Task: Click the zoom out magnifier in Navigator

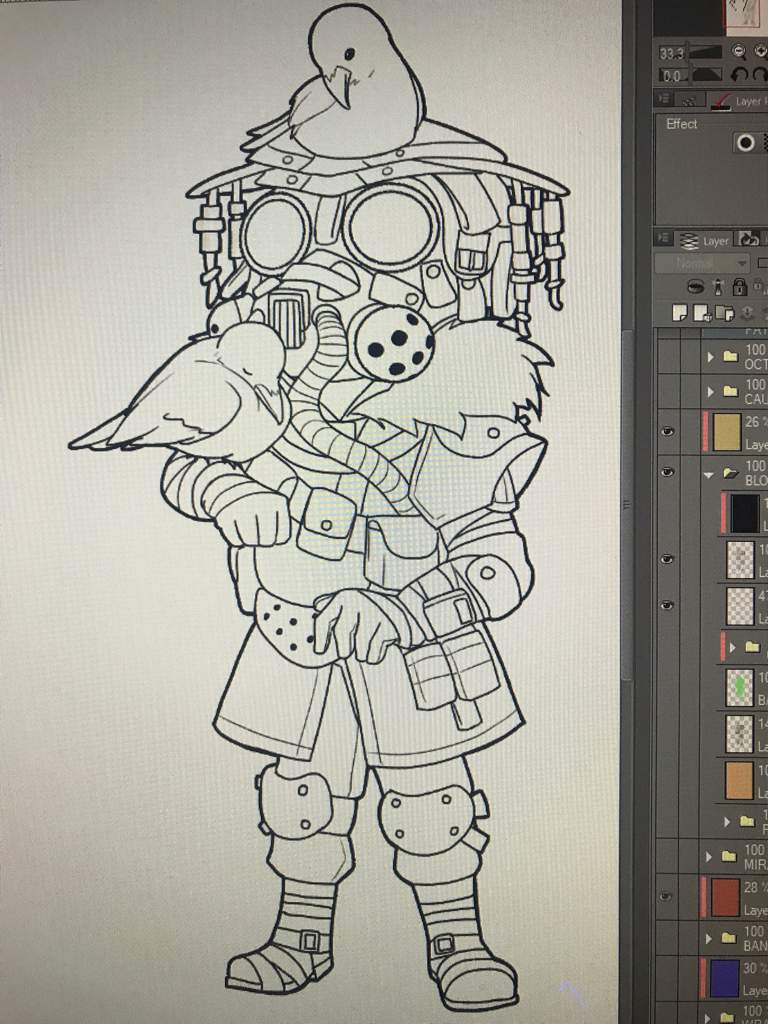Action: pos(739,52)
